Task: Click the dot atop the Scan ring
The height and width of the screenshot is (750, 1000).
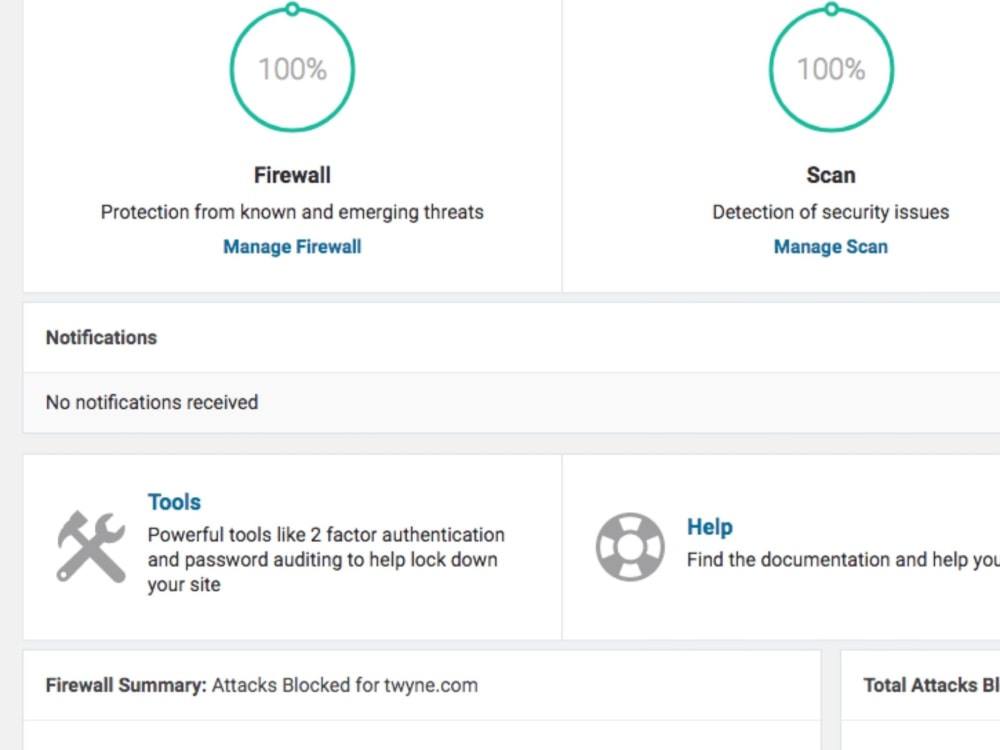Action: [831, 8]
